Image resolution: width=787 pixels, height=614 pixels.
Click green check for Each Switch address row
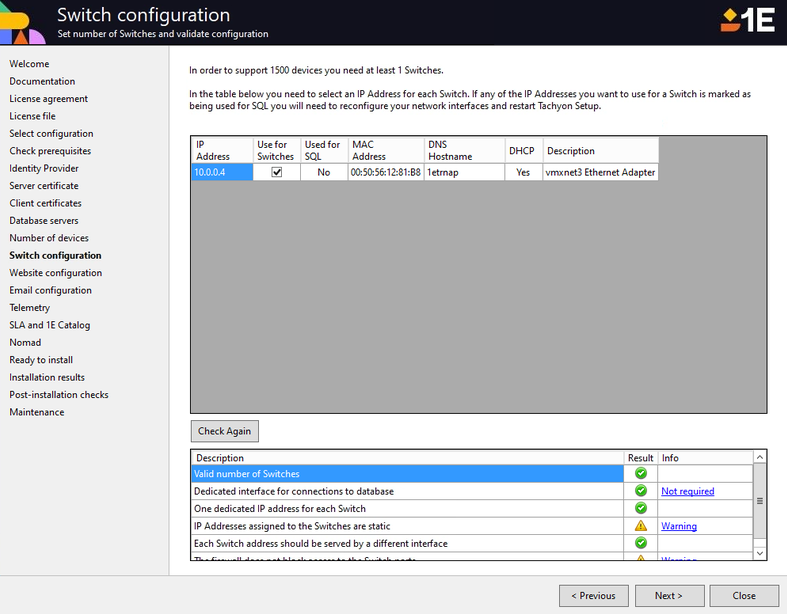click(x=641, y=544)
